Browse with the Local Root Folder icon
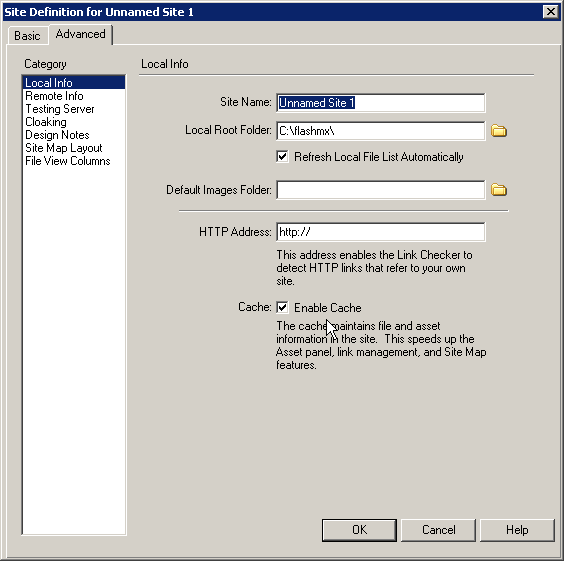 click(x=499, y=131)
